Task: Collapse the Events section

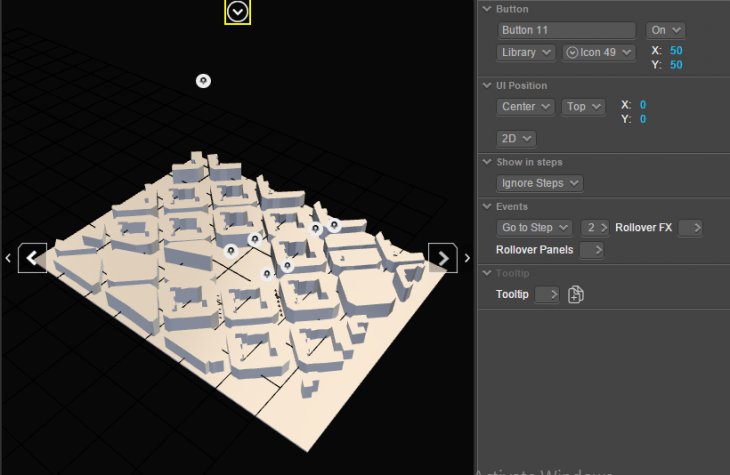Action: [x=487, y=206]
